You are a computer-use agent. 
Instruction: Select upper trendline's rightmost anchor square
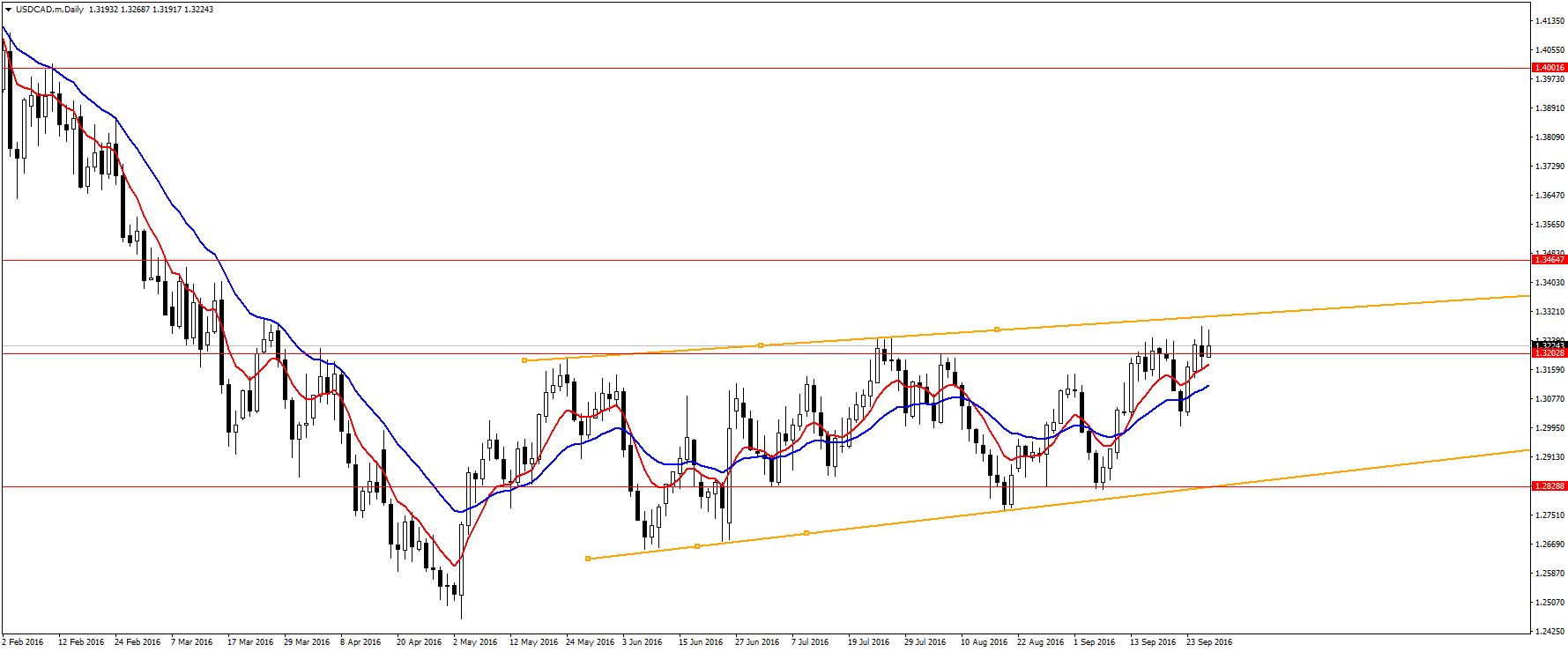[x=997, y=330]
